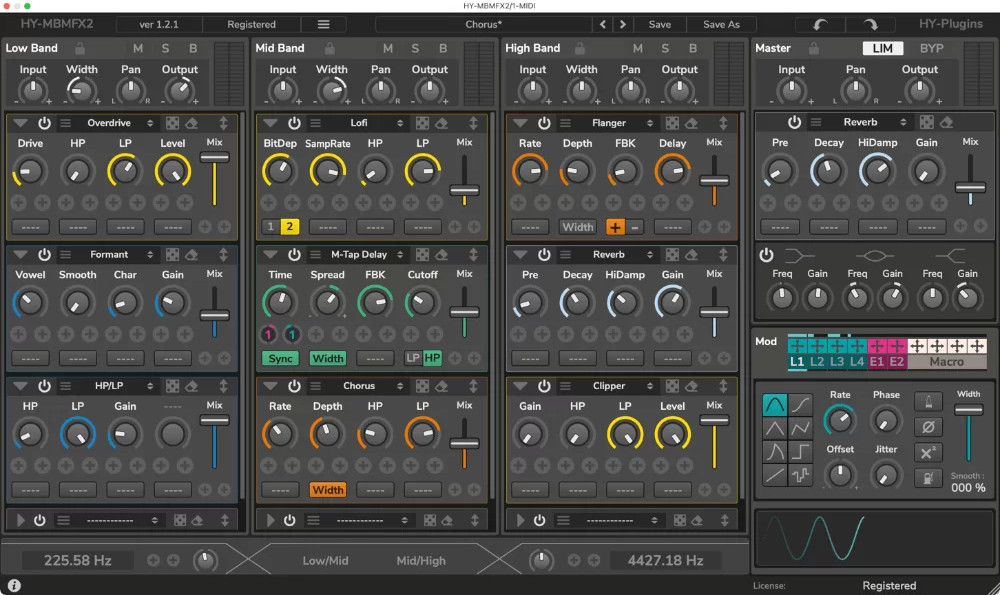Collapse the Clipper module with its triangle
Image resolution: width=1000 pixels, height=595 pixels.
(x=519, y=385)
